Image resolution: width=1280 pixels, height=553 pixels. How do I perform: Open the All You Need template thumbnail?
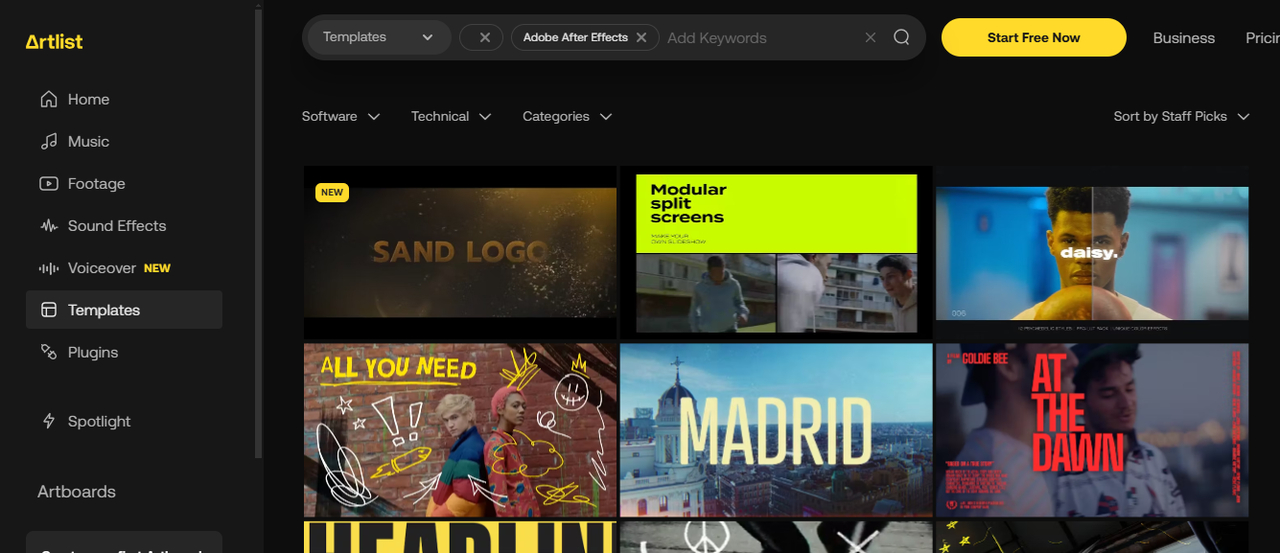(x=460, y=430)
